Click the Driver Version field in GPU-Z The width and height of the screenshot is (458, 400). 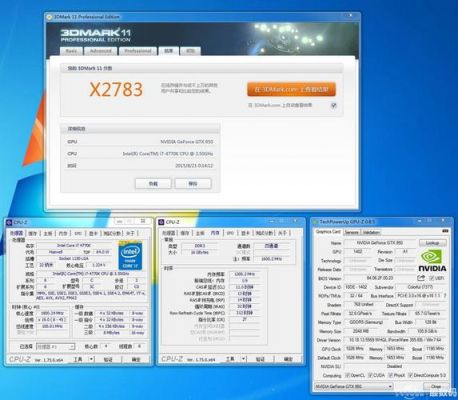click(395, 340)
